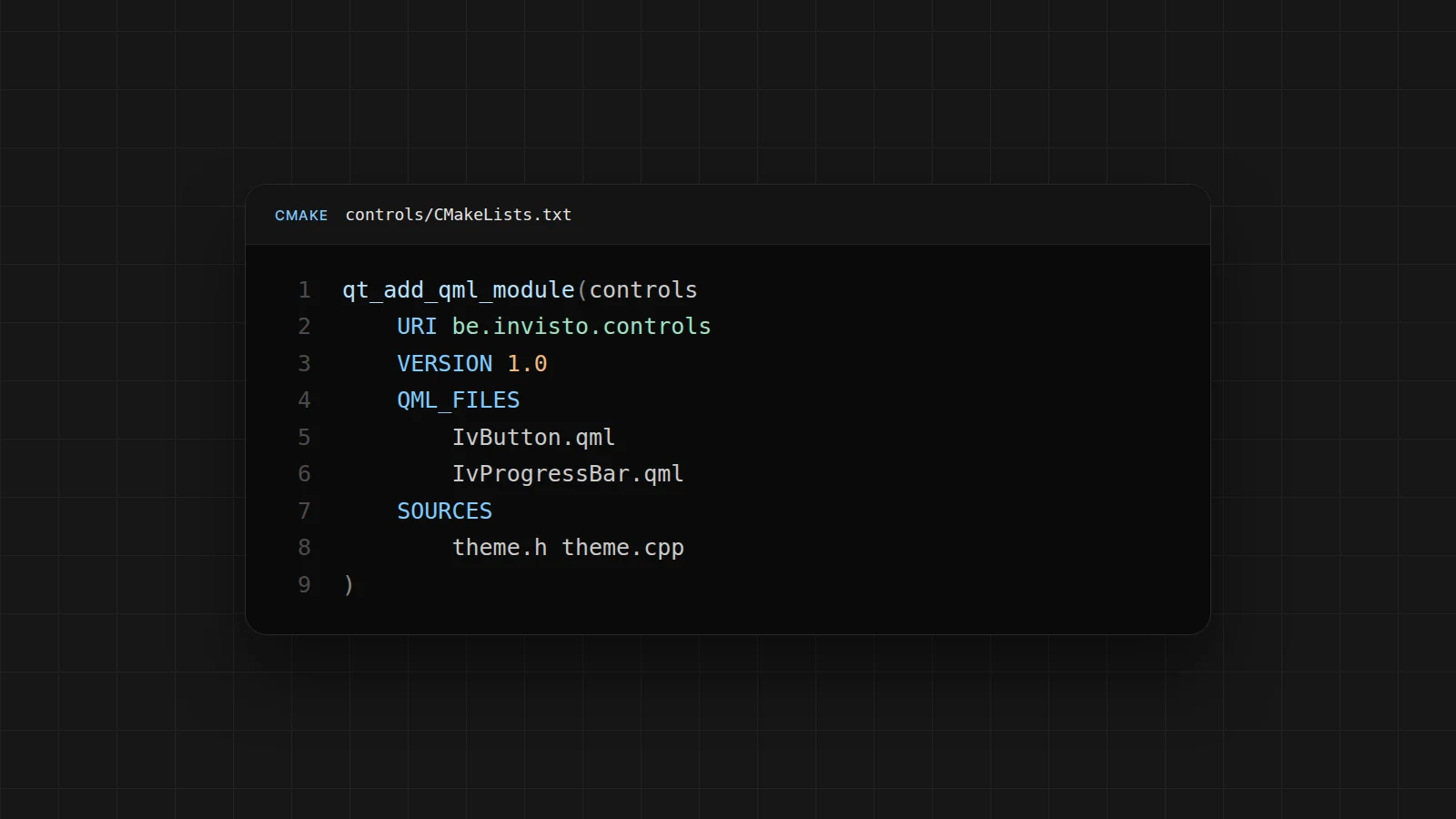The image size is (1456, 819).
Task: Click the 1.0 version number
Action: point(527,364)
